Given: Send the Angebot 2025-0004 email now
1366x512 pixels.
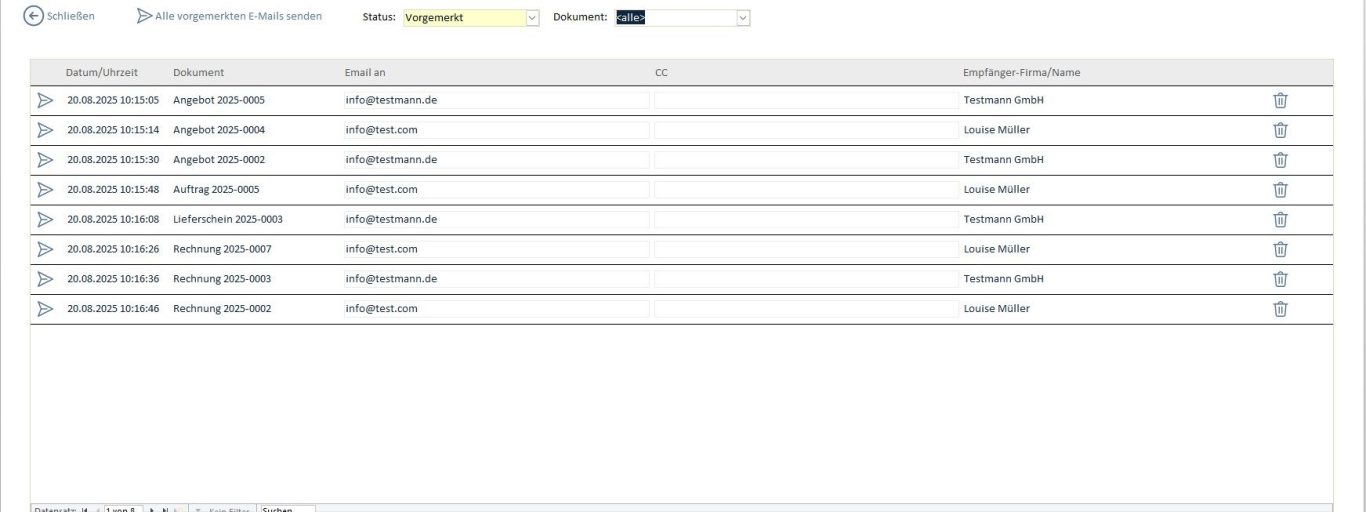Looking at the screenshot, I should click(45, 130).
